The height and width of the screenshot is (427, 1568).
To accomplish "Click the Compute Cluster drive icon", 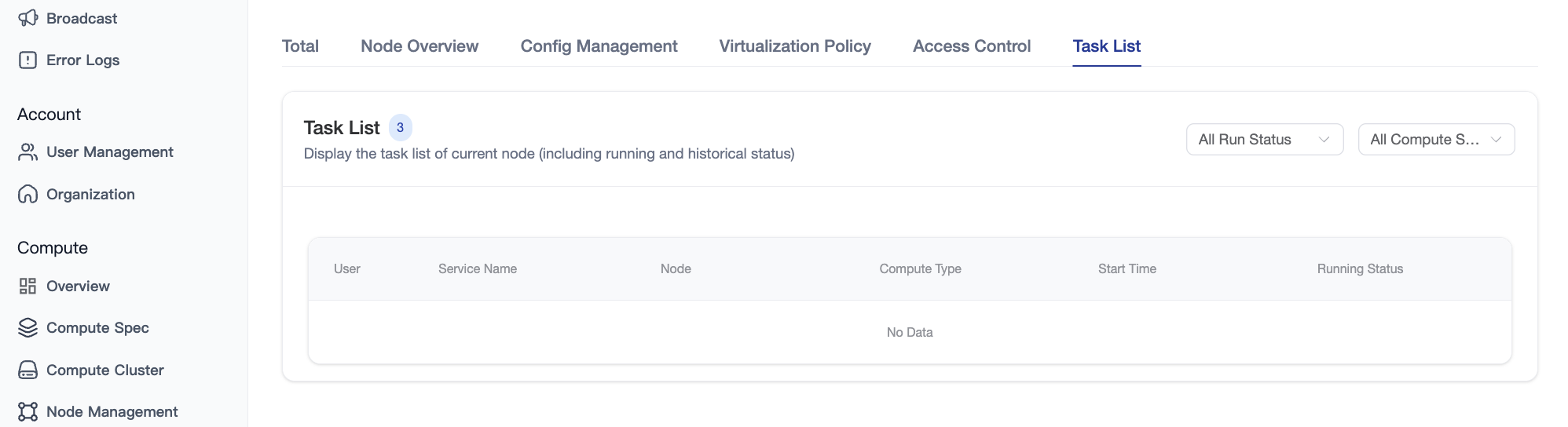I will (27, 370).
